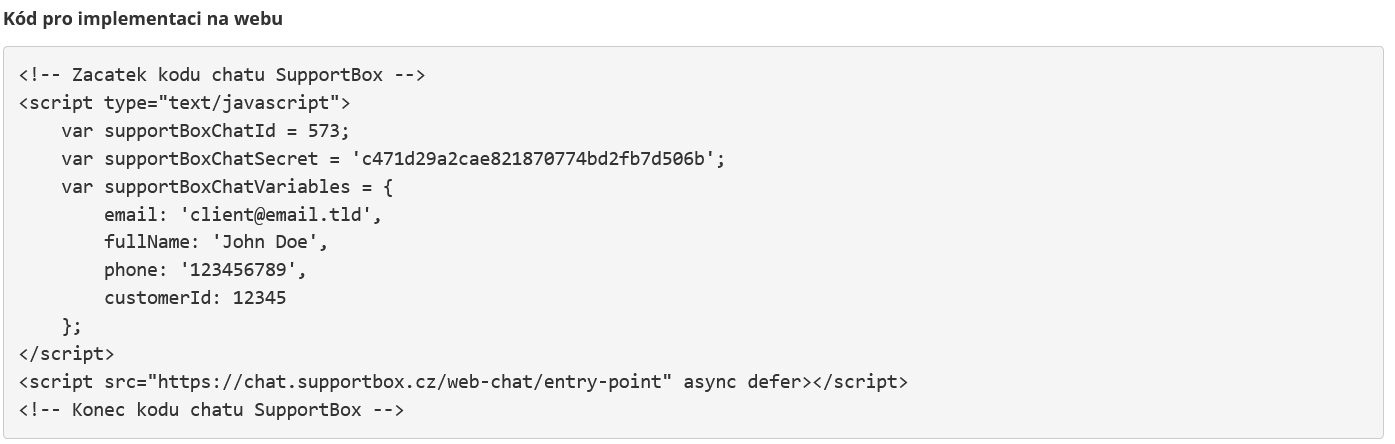1395x444 pixels.
Task: Click the customerId key in the code
Action: 158,298
